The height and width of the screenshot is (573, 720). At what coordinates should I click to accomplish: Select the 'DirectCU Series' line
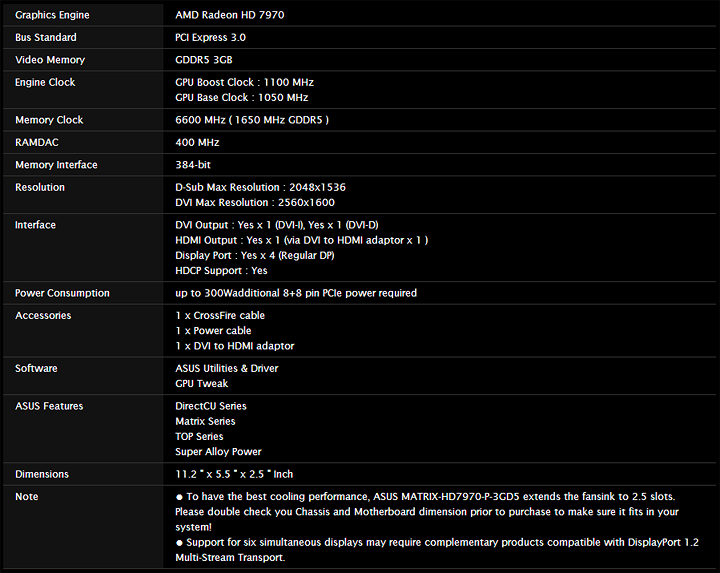(211, 406)
